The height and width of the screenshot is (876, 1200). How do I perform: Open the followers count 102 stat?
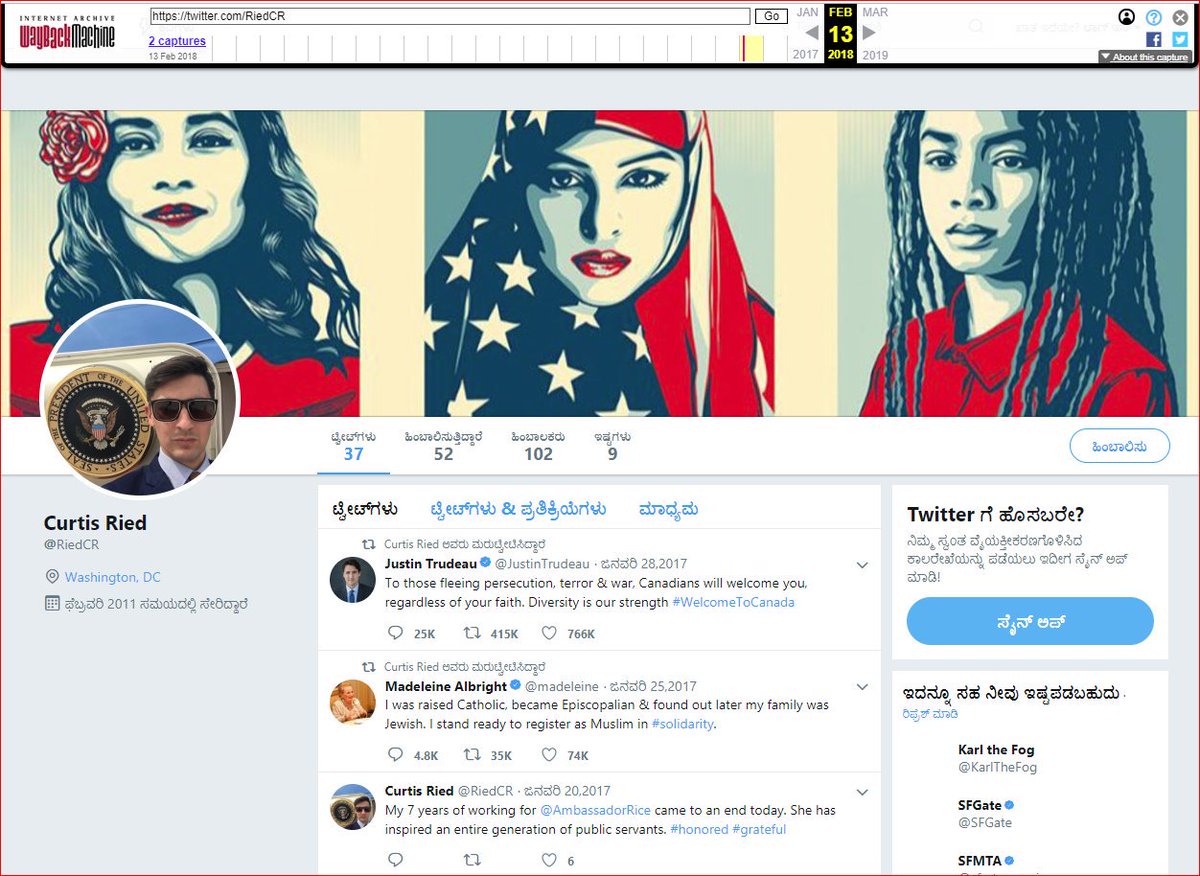[538, 447]
